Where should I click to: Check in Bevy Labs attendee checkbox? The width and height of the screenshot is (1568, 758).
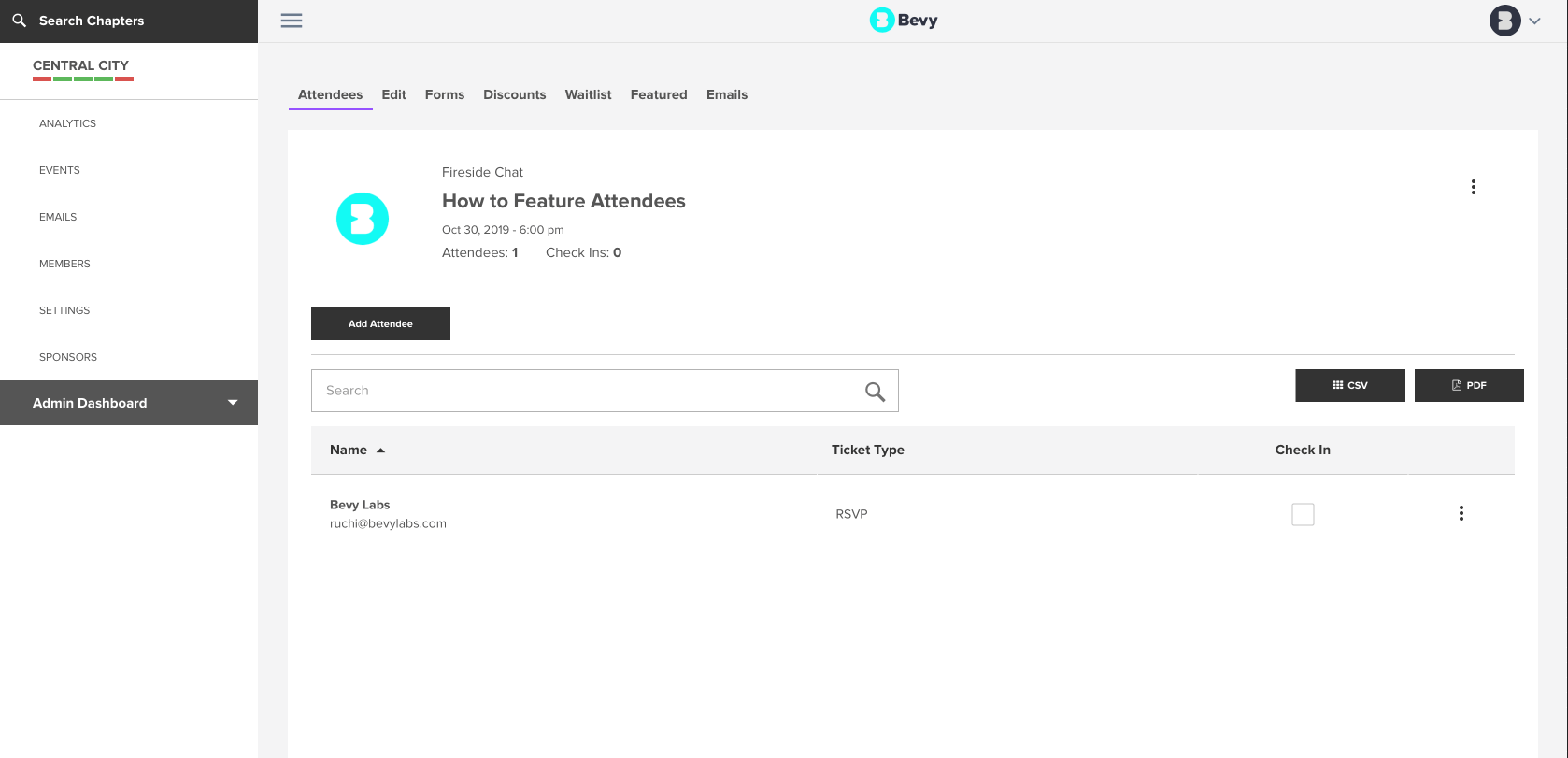(1303, 514)
